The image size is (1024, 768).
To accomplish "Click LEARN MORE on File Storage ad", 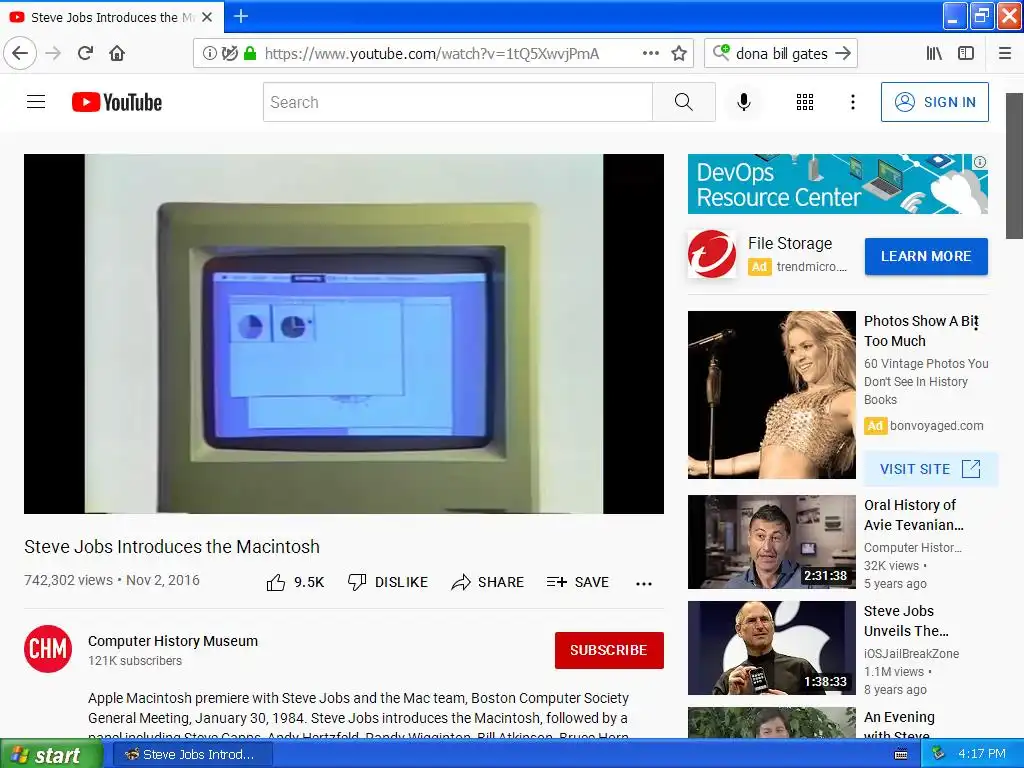I will pos(926,256).
